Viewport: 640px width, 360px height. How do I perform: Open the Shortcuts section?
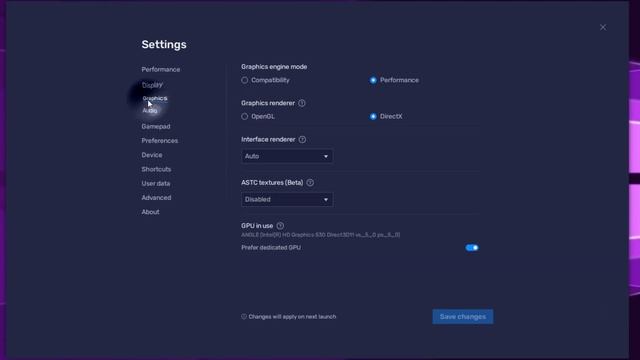point(156,169)
